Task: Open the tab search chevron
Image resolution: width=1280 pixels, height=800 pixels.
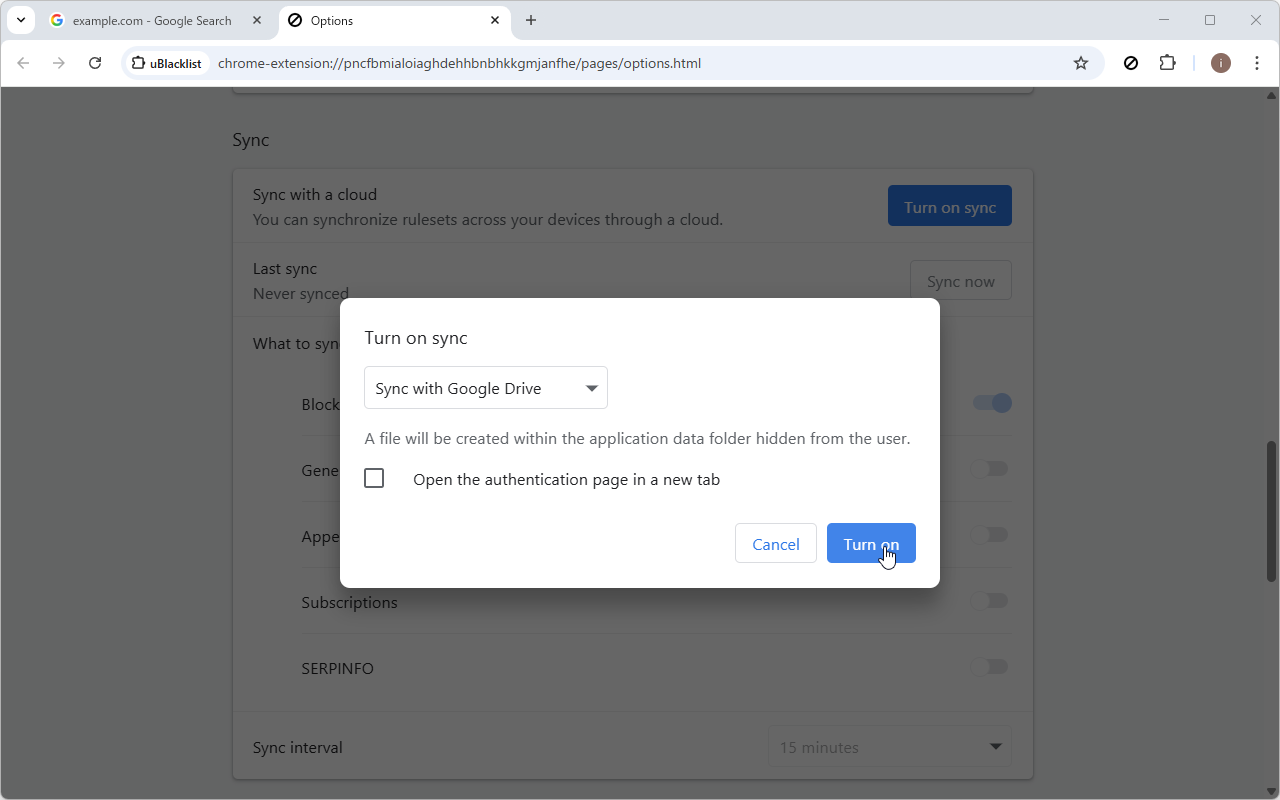Action: point(21,20)
